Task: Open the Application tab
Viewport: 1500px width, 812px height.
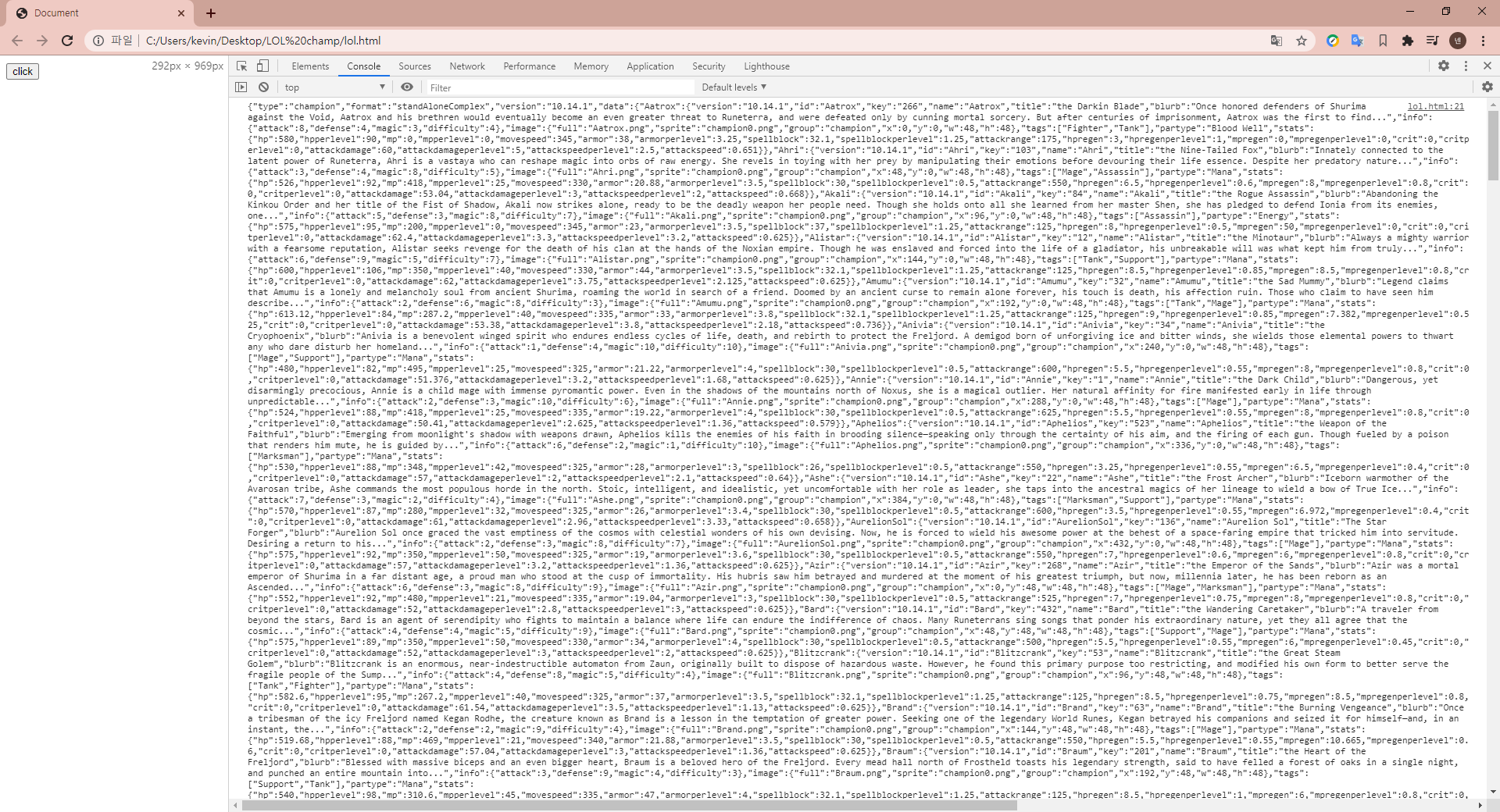Action: [x=650, y=66]
